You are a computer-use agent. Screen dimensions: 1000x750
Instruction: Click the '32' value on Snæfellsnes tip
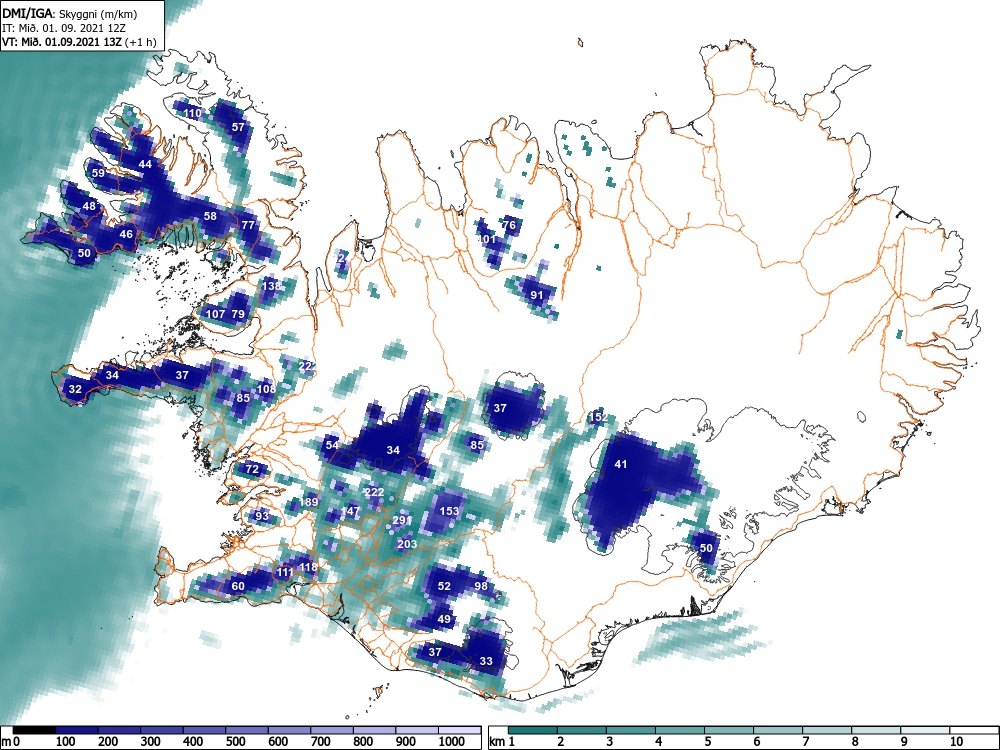pyautogui.click(x=75, y=389)
